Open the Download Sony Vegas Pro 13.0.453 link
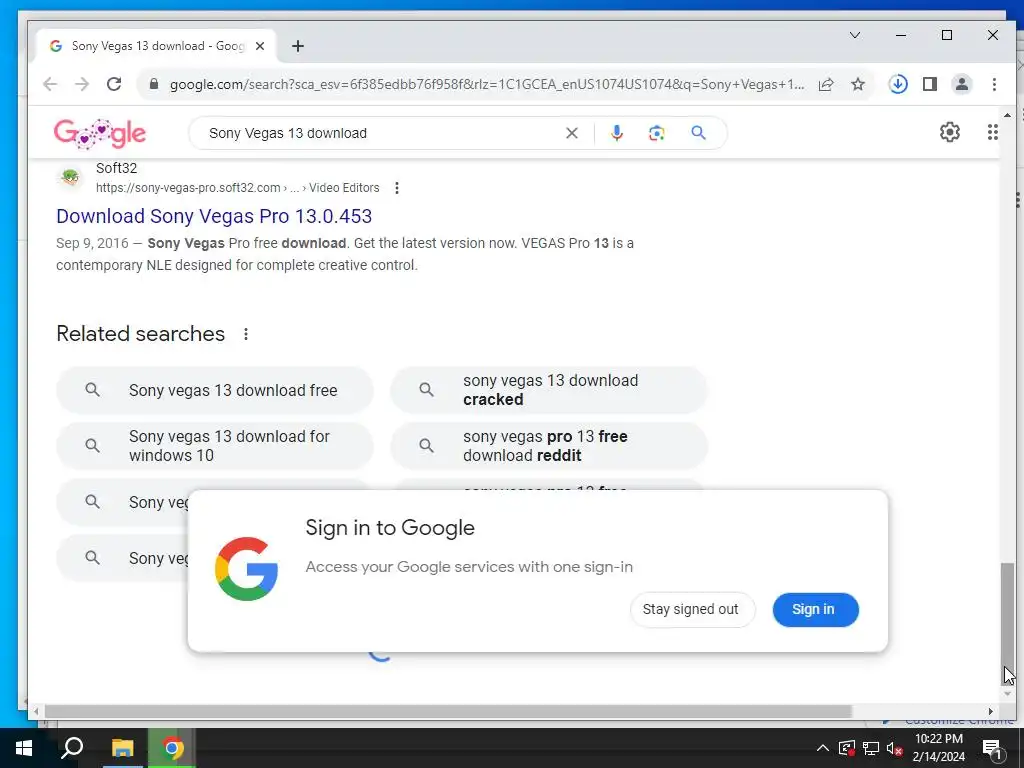This screenshot has height=768, width=1024. tap(214, 216)
